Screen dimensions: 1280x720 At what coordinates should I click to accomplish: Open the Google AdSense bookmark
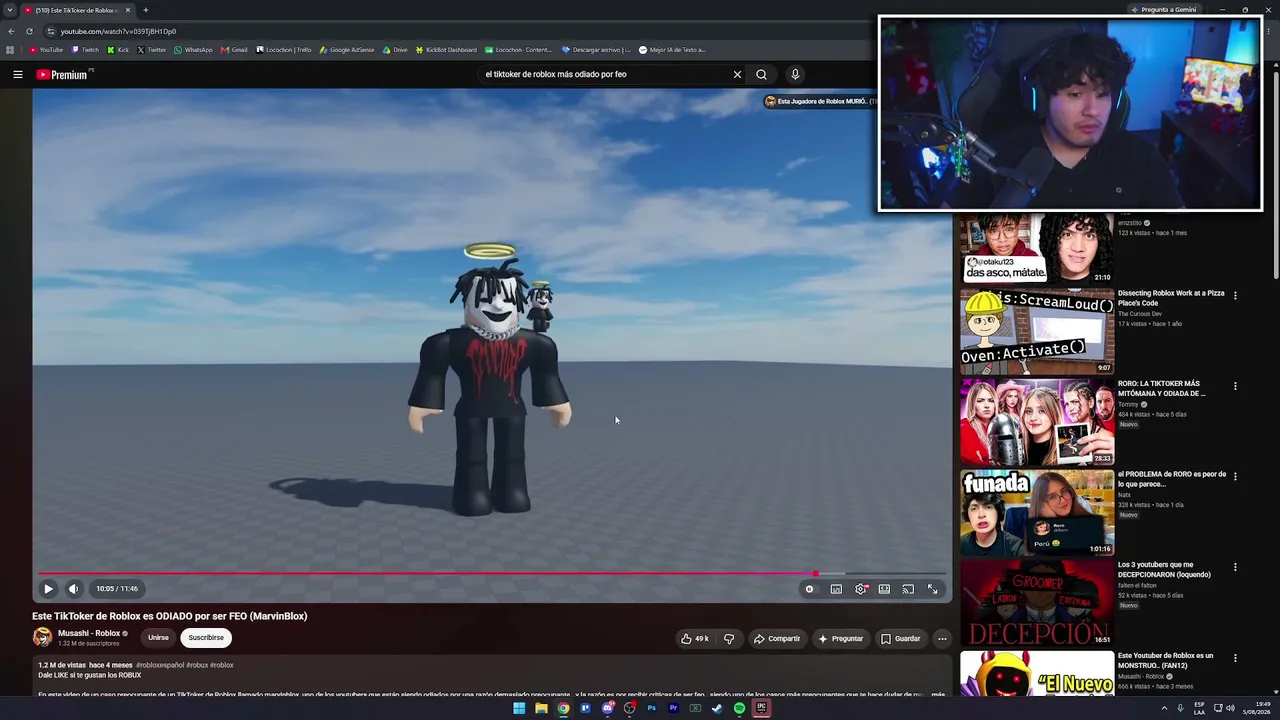pos(347,50)
